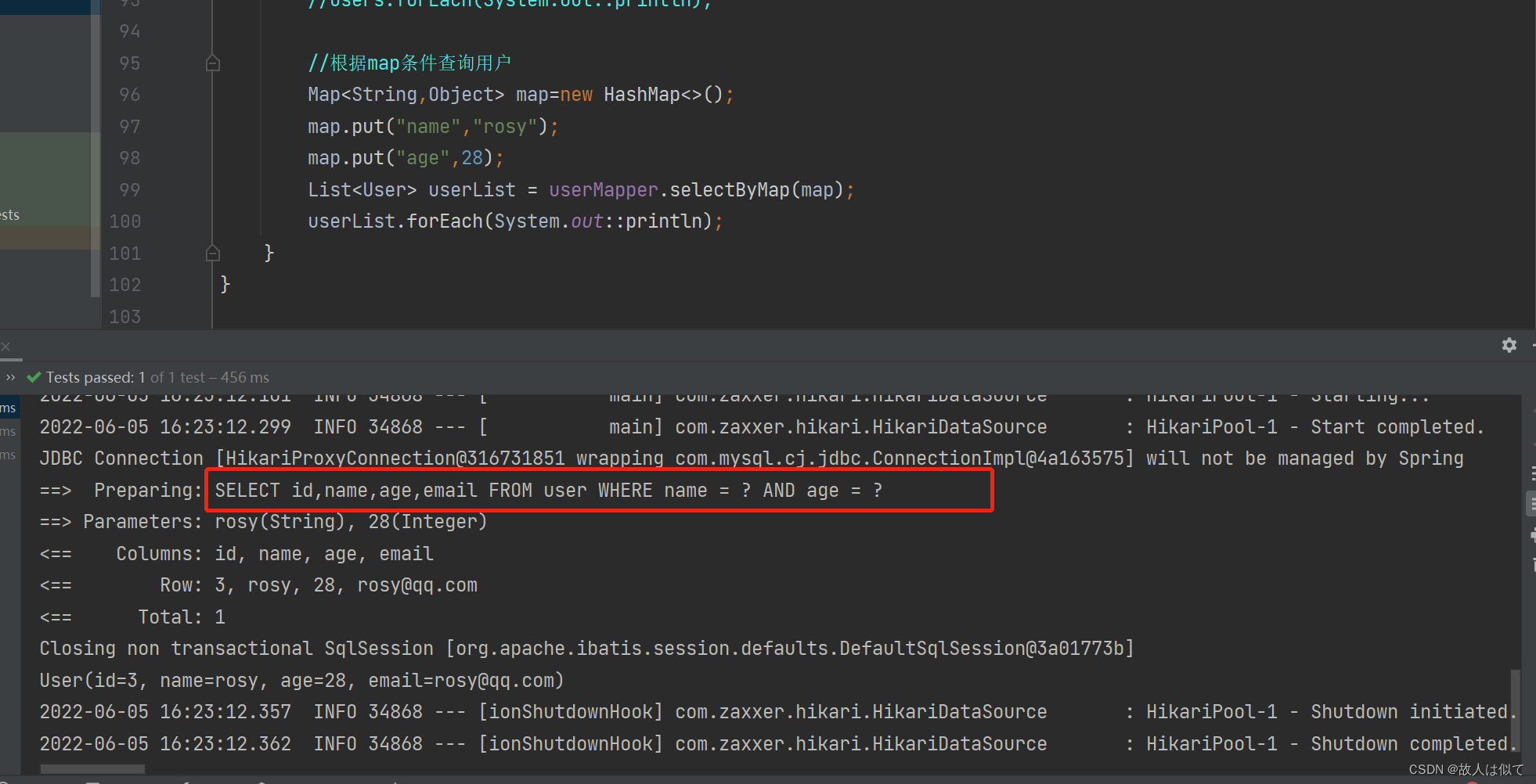Screen dimensions: 1536x784
Task: Close the Run tab with the X icon
Action: point(5,346)
